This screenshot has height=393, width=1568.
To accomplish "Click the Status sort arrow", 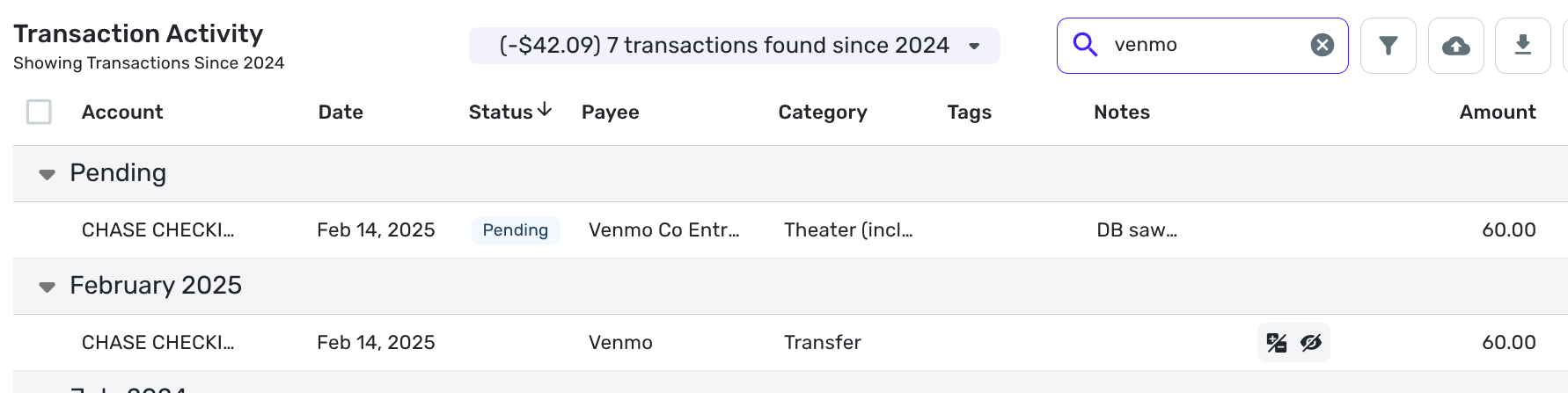I will click(545, 110).
